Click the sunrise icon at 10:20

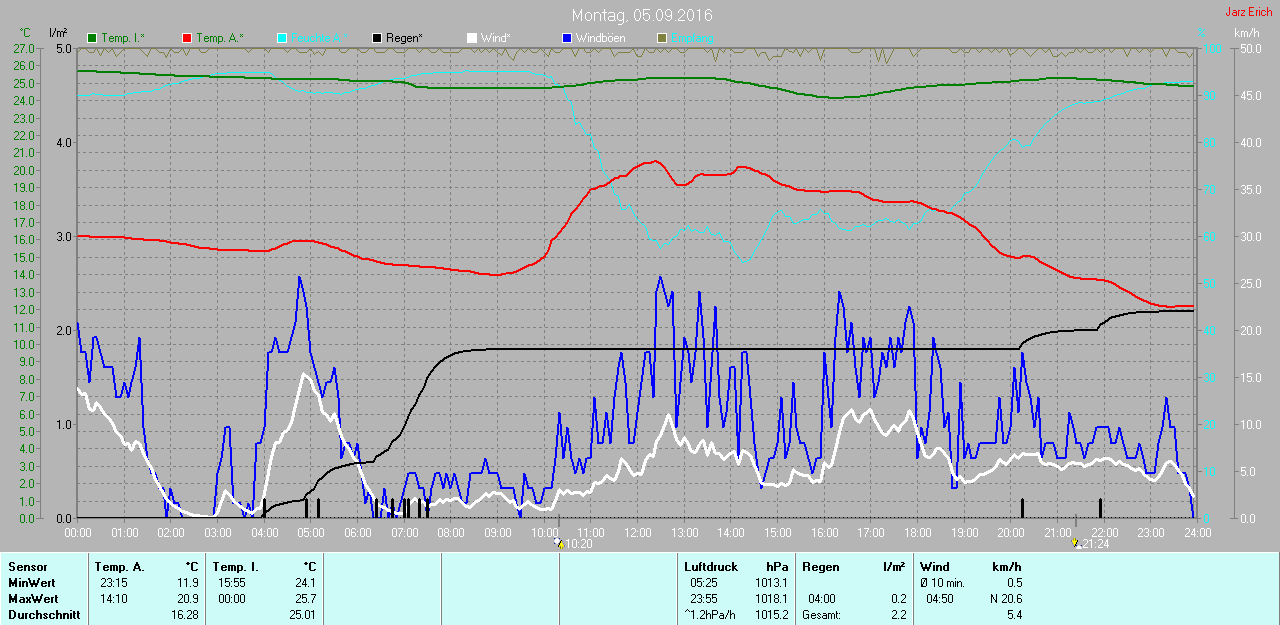(558, 543)
